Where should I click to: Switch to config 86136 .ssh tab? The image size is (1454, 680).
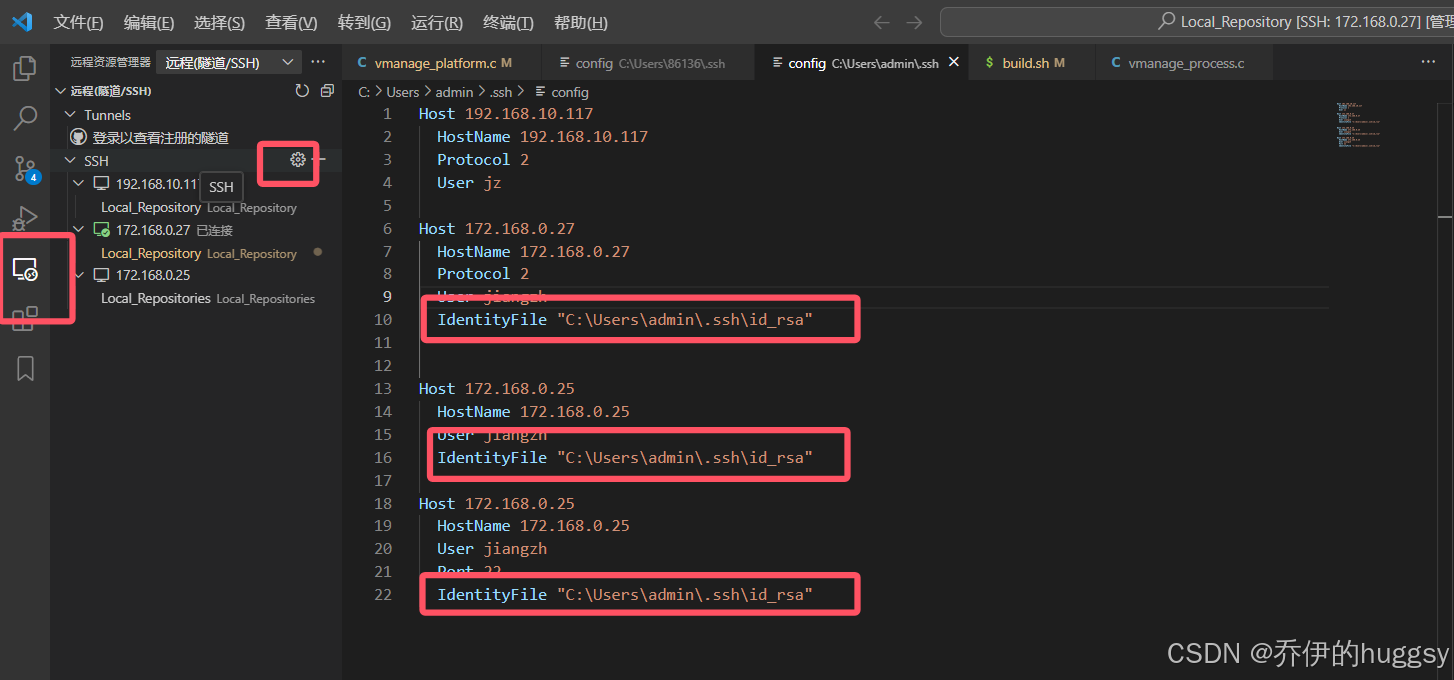coord(648,62)
